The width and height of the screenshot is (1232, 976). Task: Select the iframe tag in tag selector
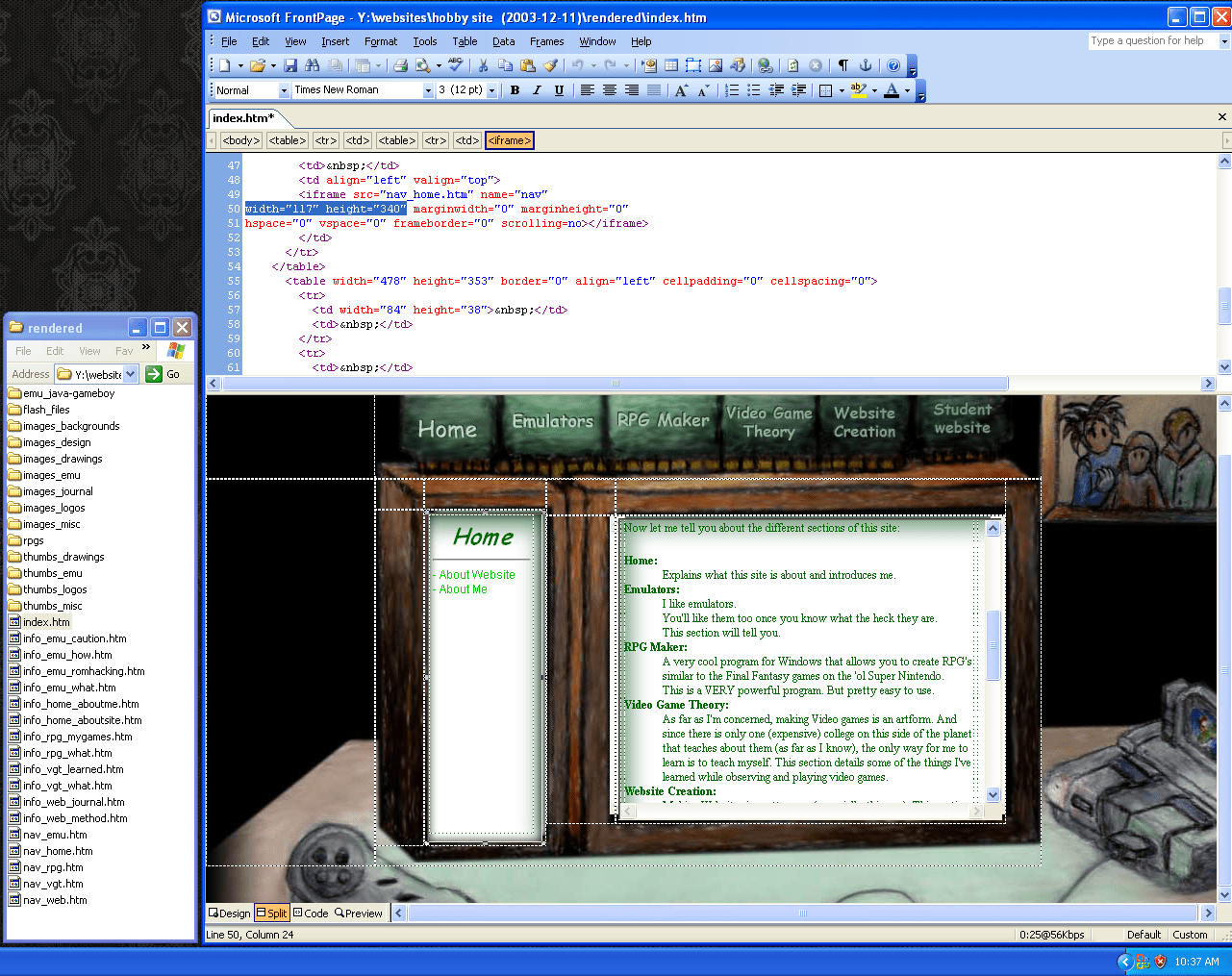tap(509, 140)
